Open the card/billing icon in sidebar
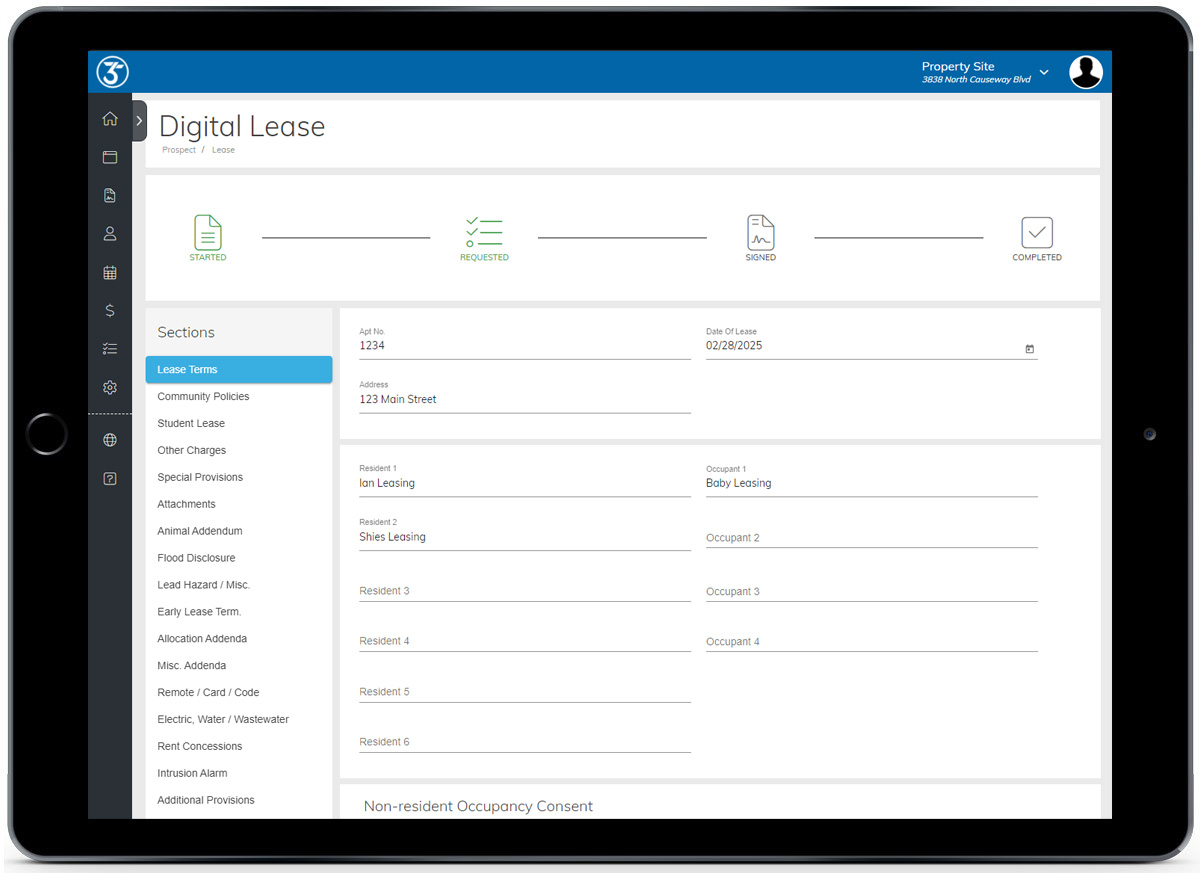The height and width of the screenshot is (873, 1200). 110,156
